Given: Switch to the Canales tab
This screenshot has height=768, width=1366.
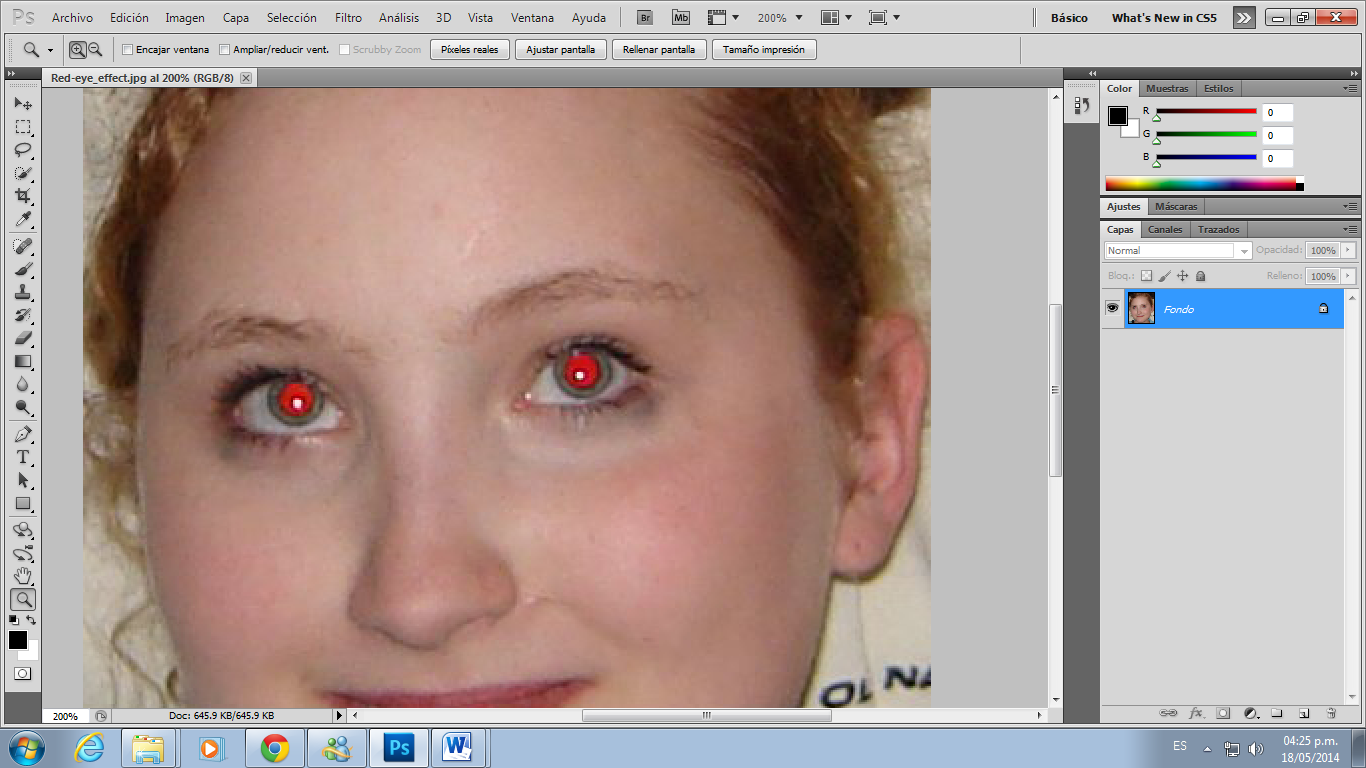Looking at the screenshot, I should [1165, 229].
